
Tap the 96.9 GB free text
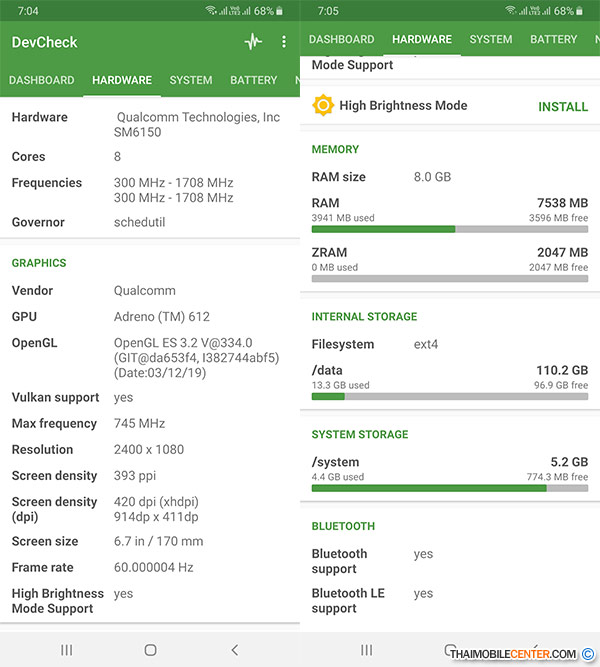(561, 385)
